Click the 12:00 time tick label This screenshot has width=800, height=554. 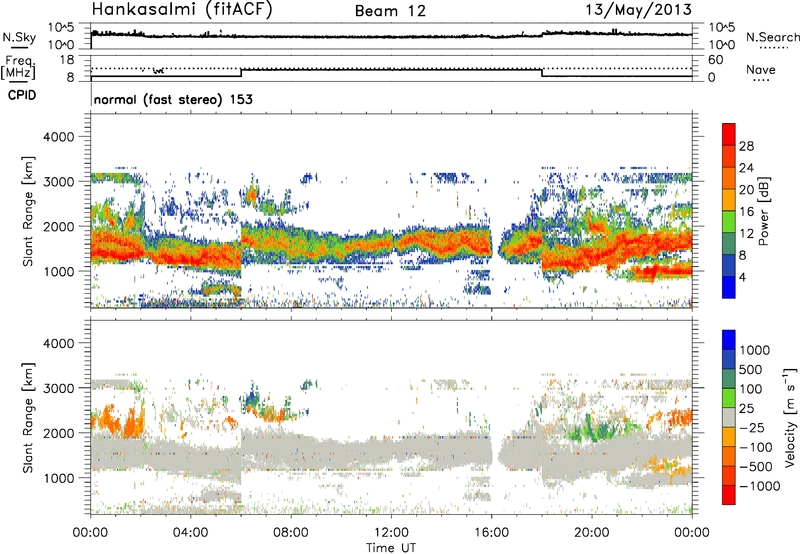[391, 533]
